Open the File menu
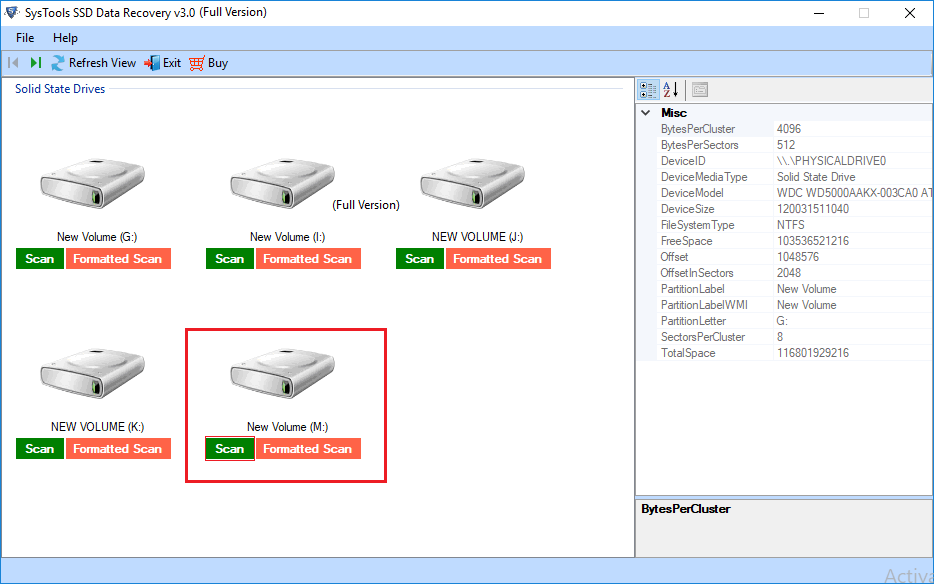Image resolution: width=934 pixels, height=584 pixels. (x=25, y=38)
